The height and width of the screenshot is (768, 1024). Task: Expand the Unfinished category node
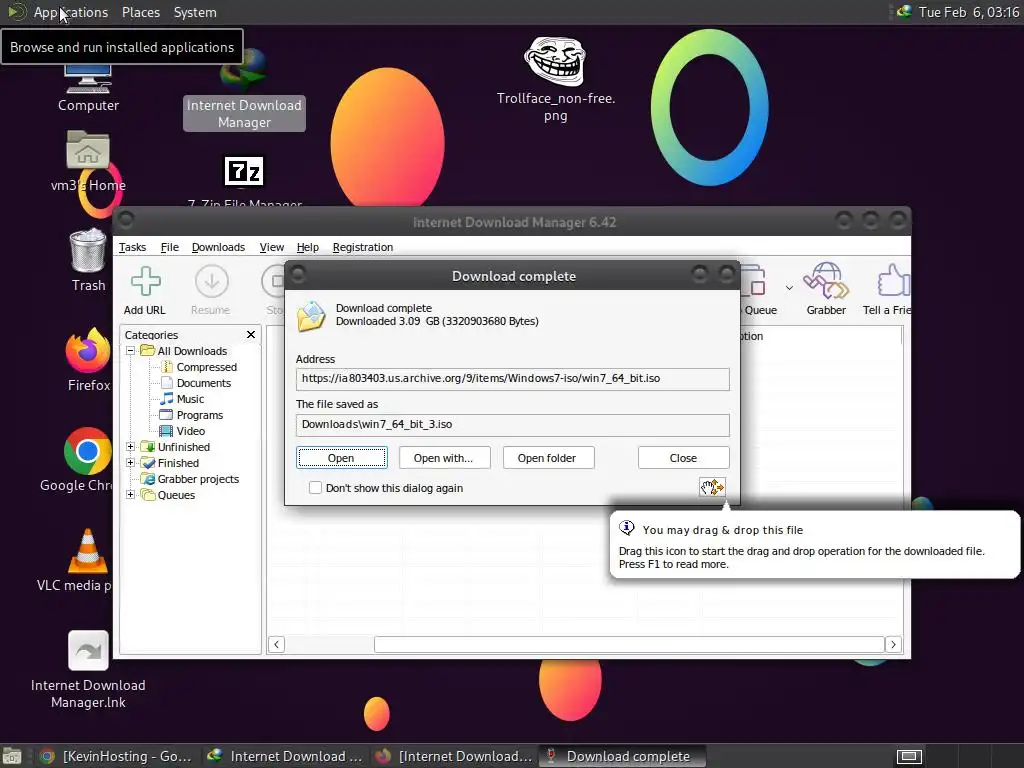(131, 447)
